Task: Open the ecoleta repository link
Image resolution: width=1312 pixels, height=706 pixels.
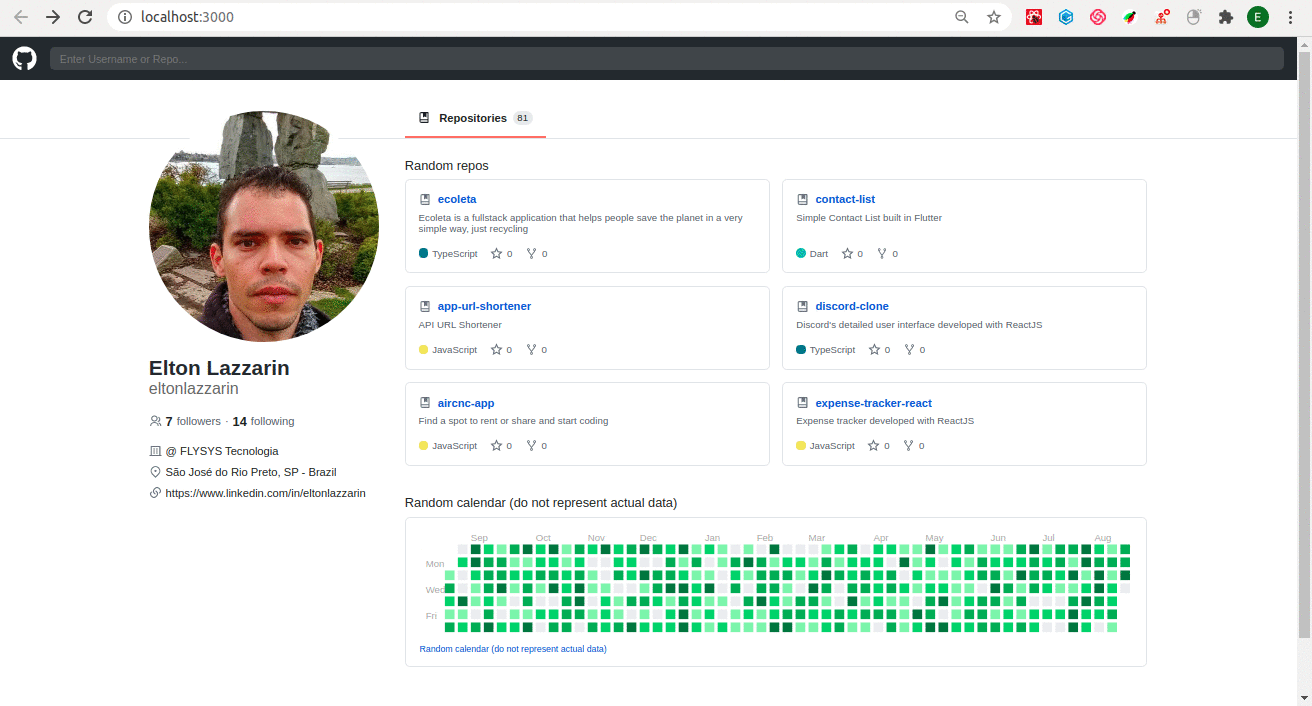Action: (457, 199)
